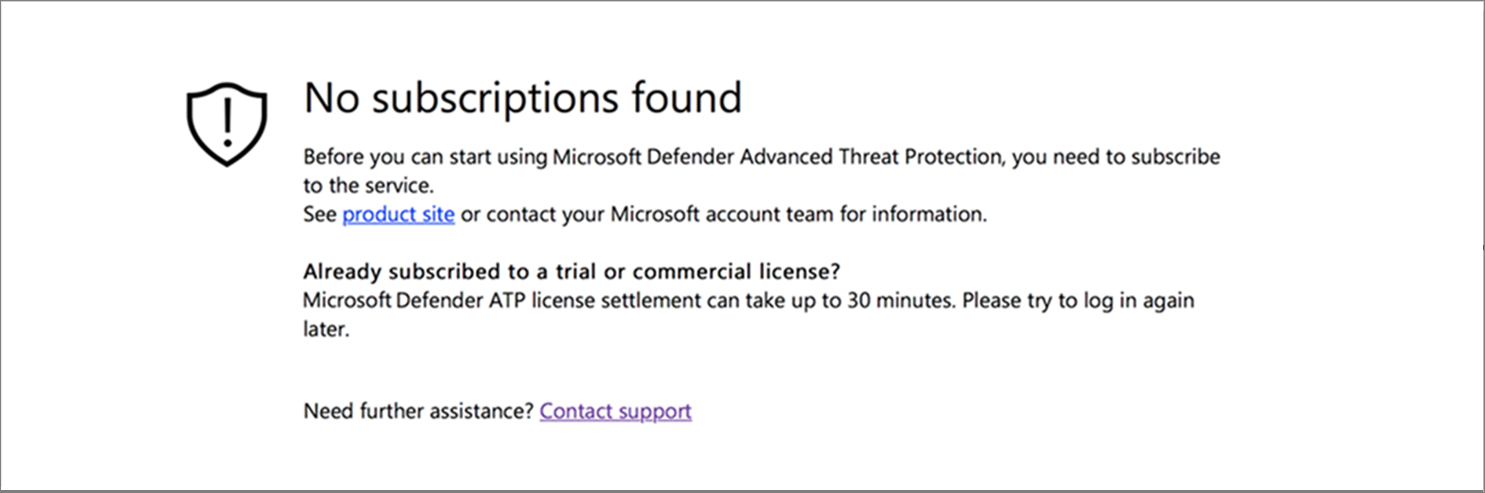This screenshot has width=1485, height=493.
Task: Click the word "later." ending the paragraph
Action: pyautogui.click(x=326, y=330)
